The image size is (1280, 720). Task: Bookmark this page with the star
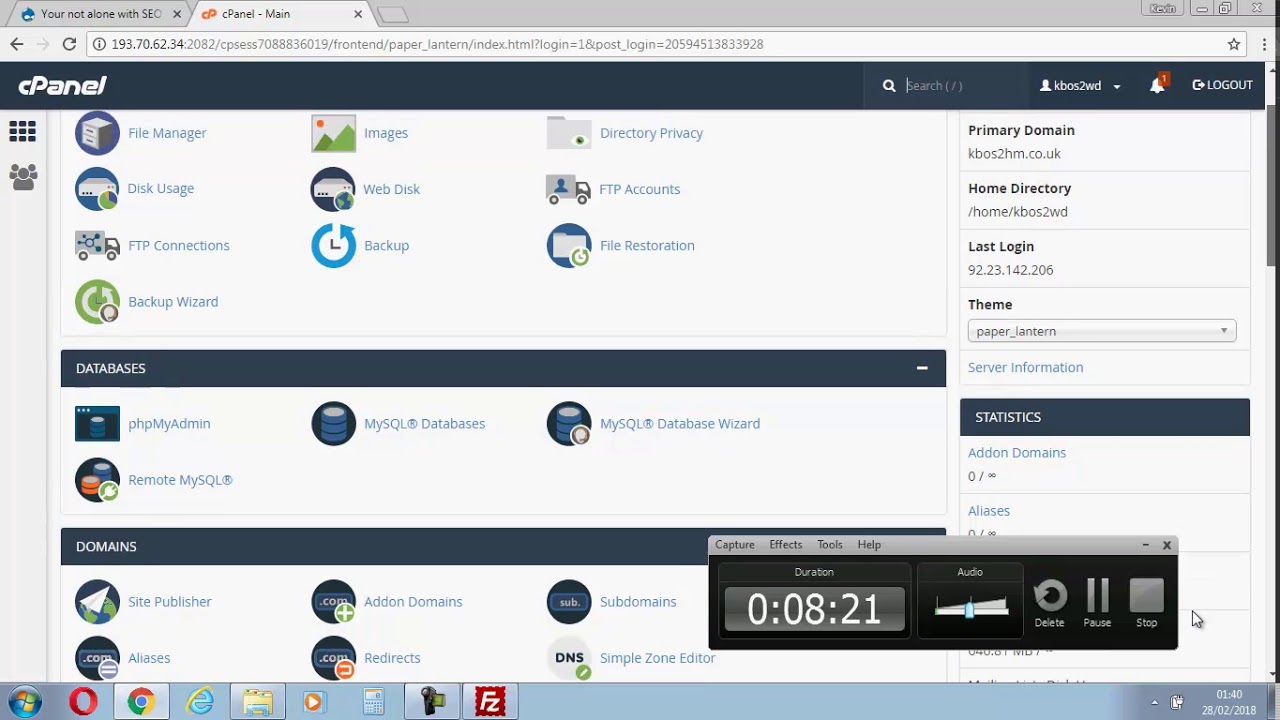click(x=1234, y=44)
